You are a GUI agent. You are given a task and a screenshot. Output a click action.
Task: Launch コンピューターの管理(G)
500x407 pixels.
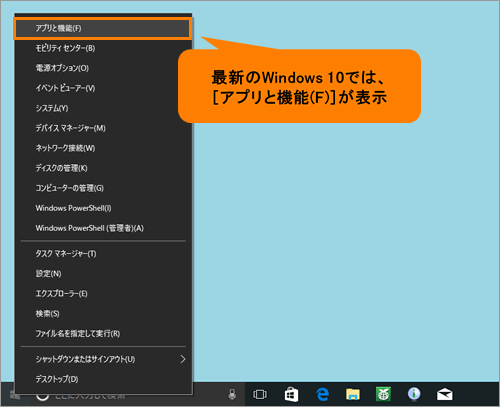click(x=103, y=188)
